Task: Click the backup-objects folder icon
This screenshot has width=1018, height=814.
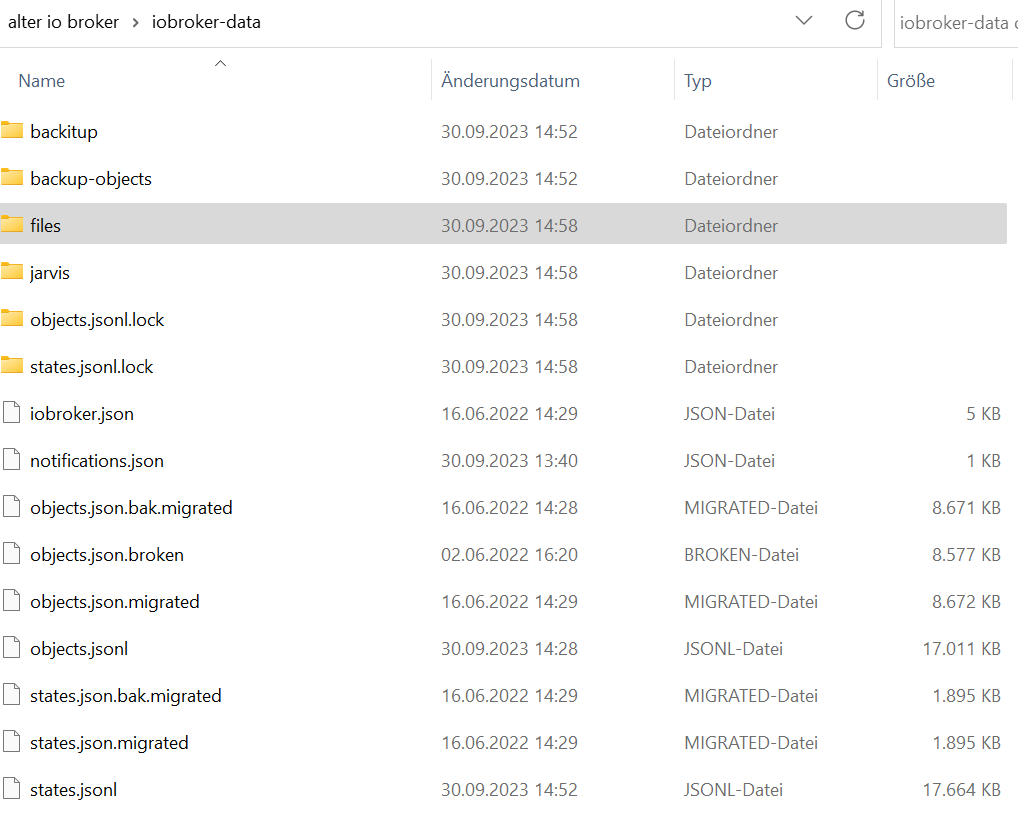Action: tap(12, 177)
